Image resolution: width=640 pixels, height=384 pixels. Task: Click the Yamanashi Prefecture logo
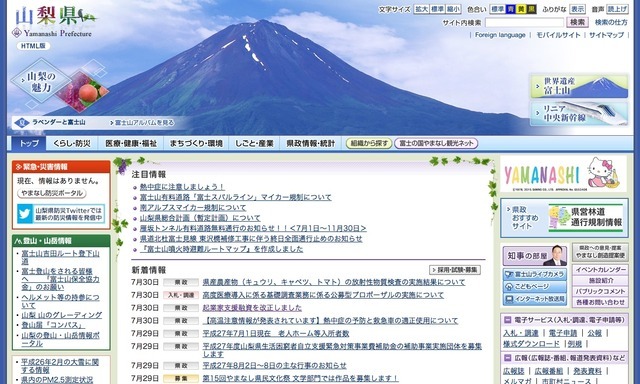click(x=54, y=22)
